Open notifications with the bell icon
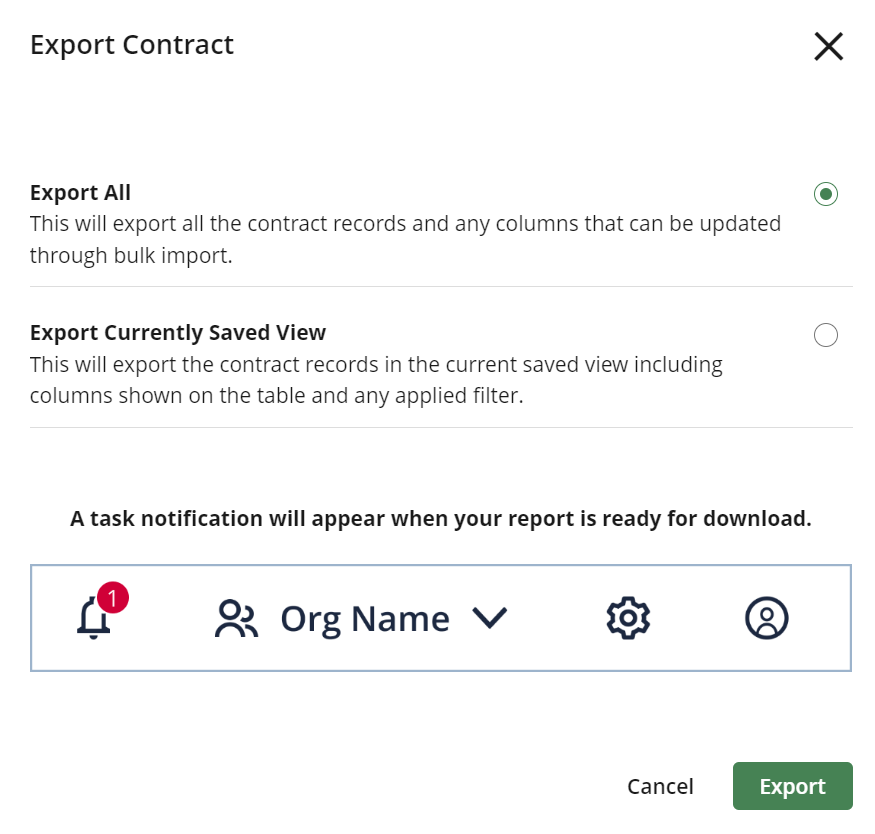Image resolution: width=875 pixels, height=834 pixels. tap(93, 618)
